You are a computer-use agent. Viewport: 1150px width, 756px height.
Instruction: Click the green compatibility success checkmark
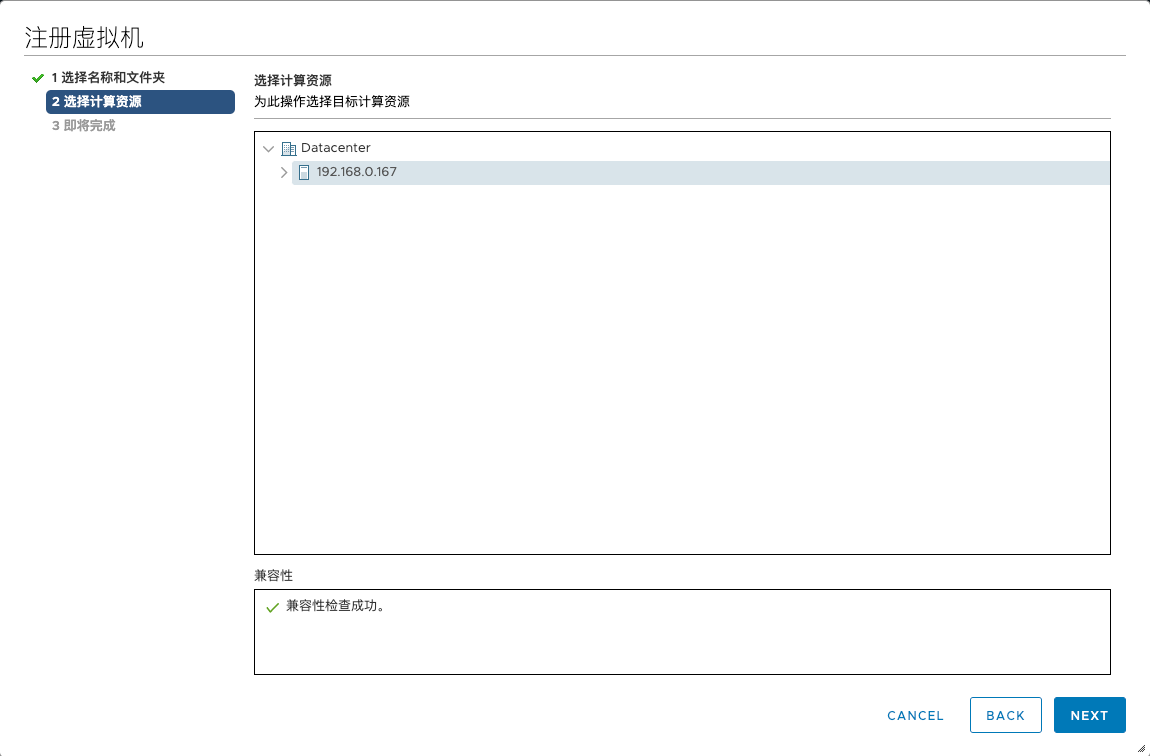tap(272, 608)
